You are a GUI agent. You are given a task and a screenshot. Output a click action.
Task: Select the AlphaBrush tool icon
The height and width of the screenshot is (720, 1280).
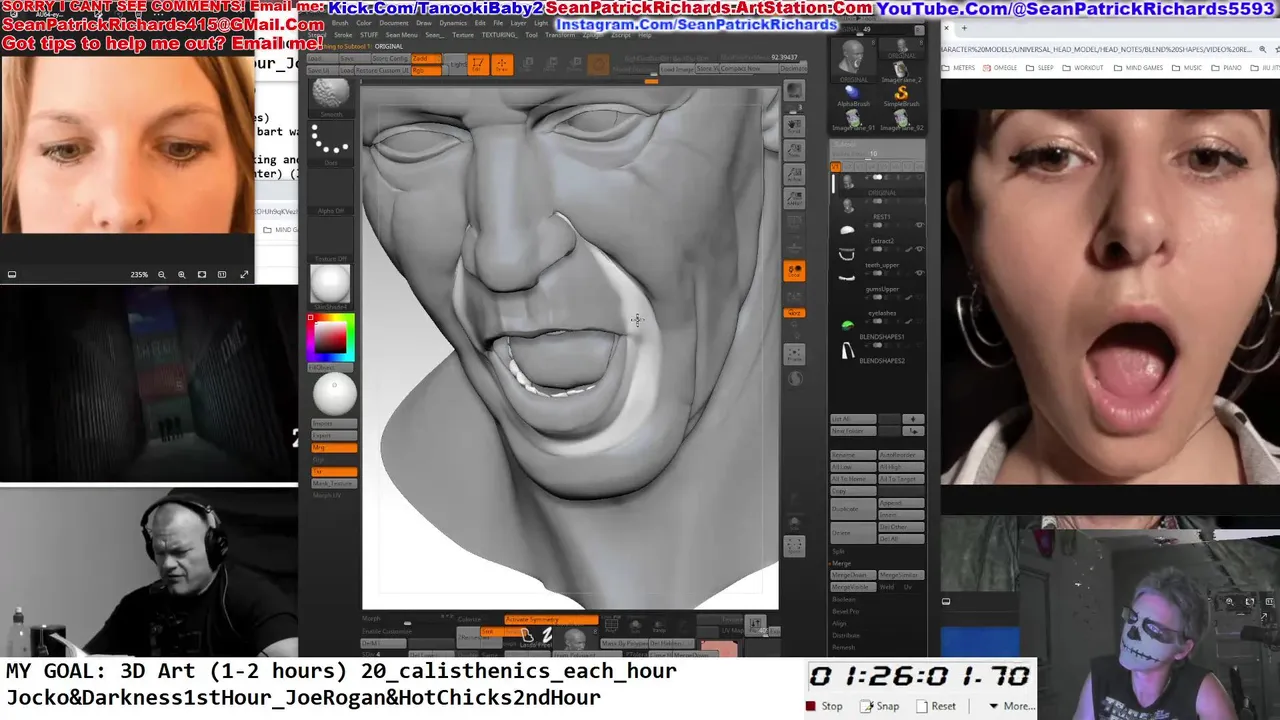pos(853,95)
